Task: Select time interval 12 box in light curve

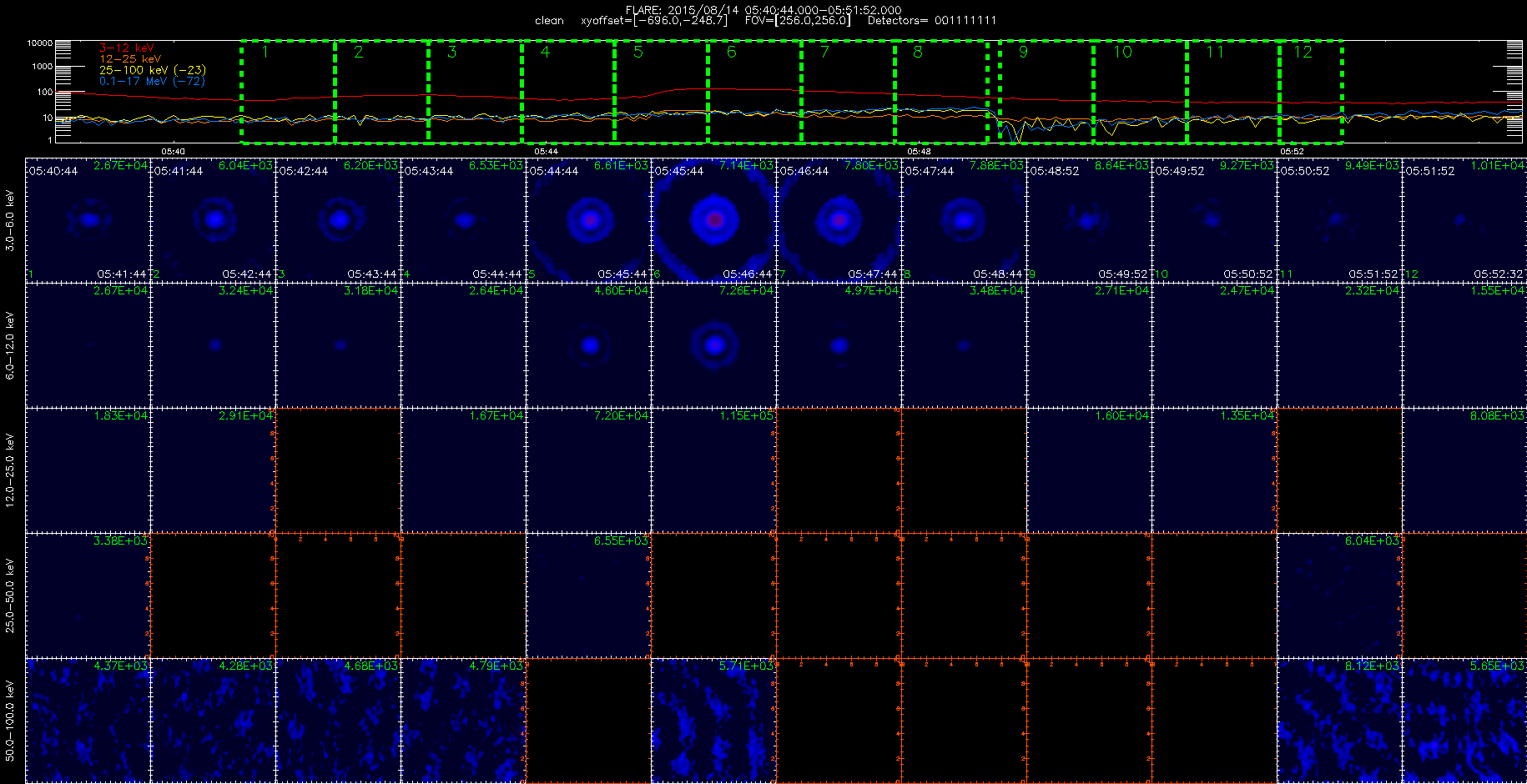Action: 1311,92
